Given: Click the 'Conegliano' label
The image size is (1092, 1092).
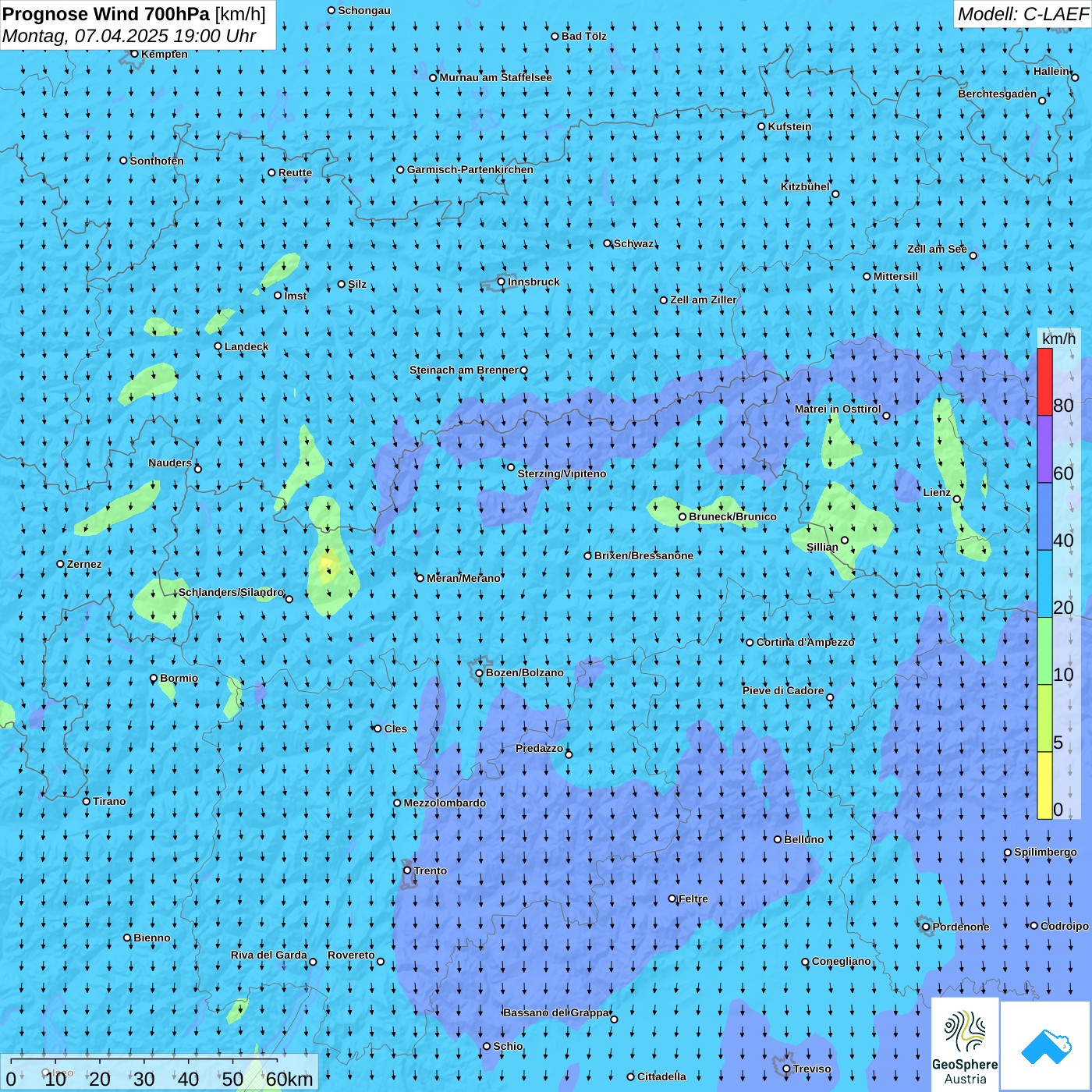Looking at the screenshot, I should [842, 961].
